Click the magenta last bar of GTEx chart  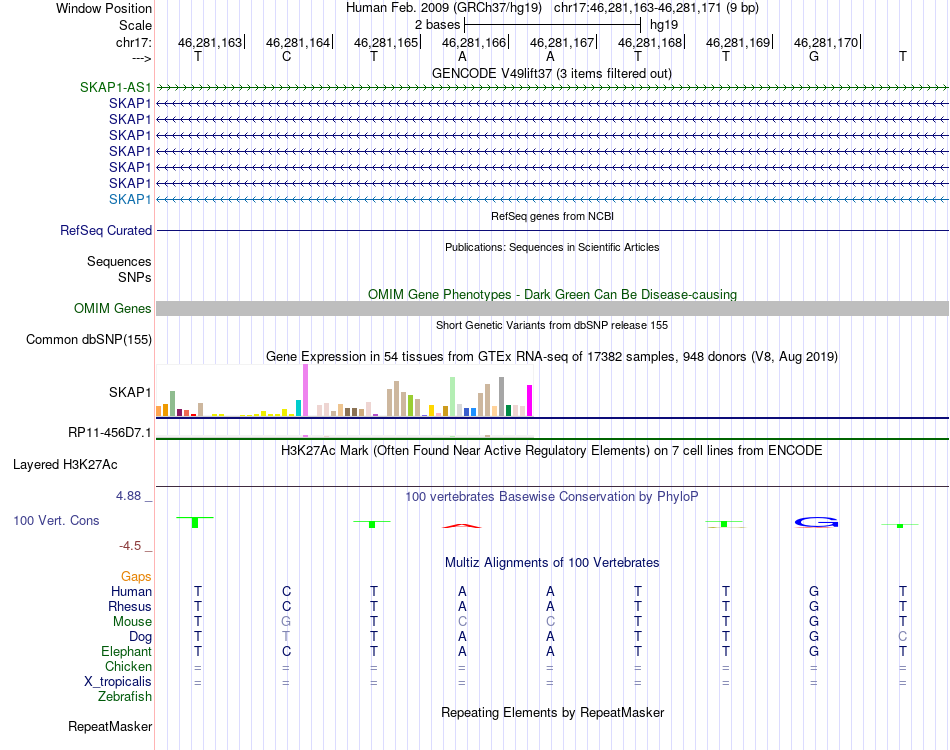tap(530, 400)
